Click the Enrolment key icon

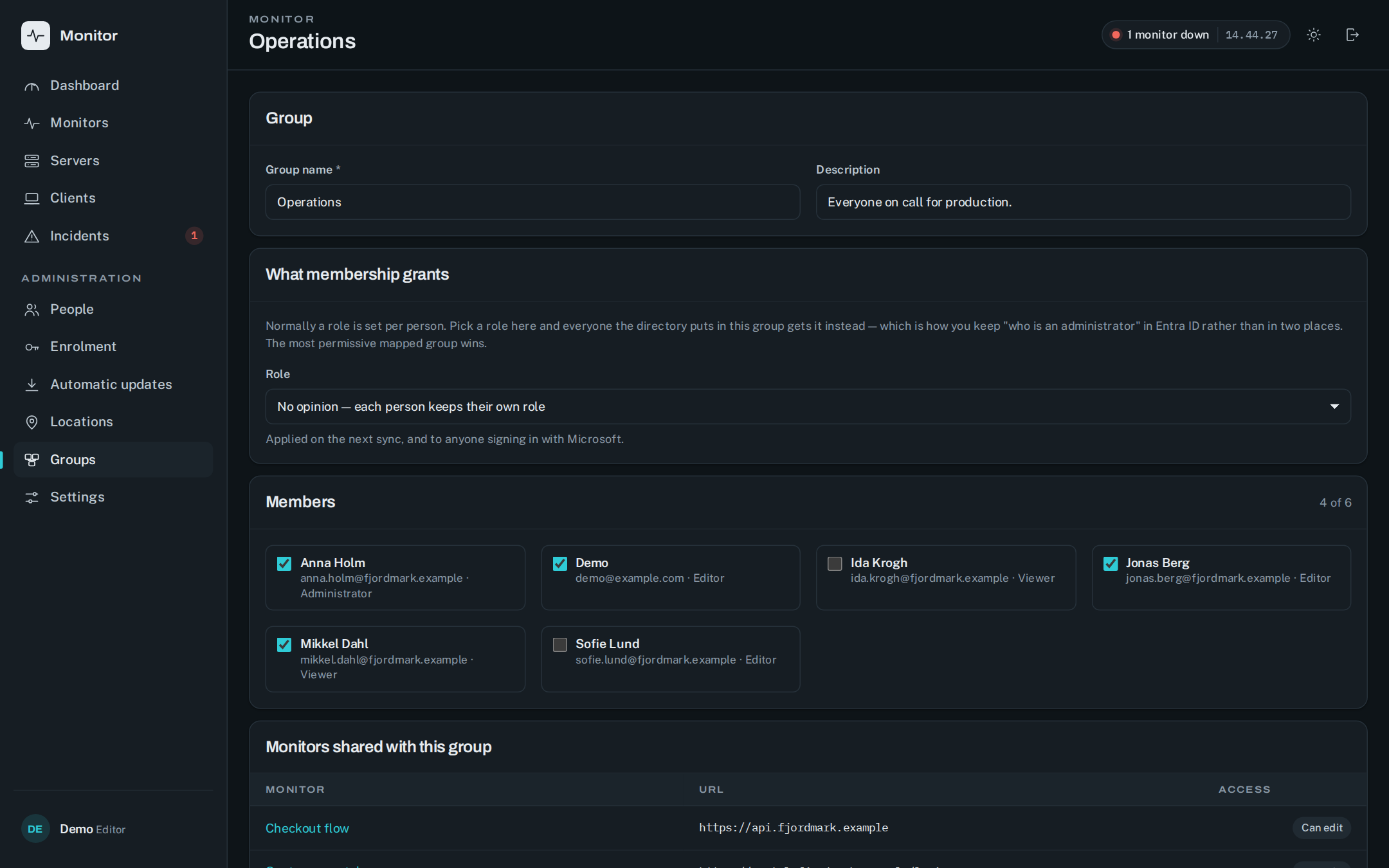click(x=32, y=347)
